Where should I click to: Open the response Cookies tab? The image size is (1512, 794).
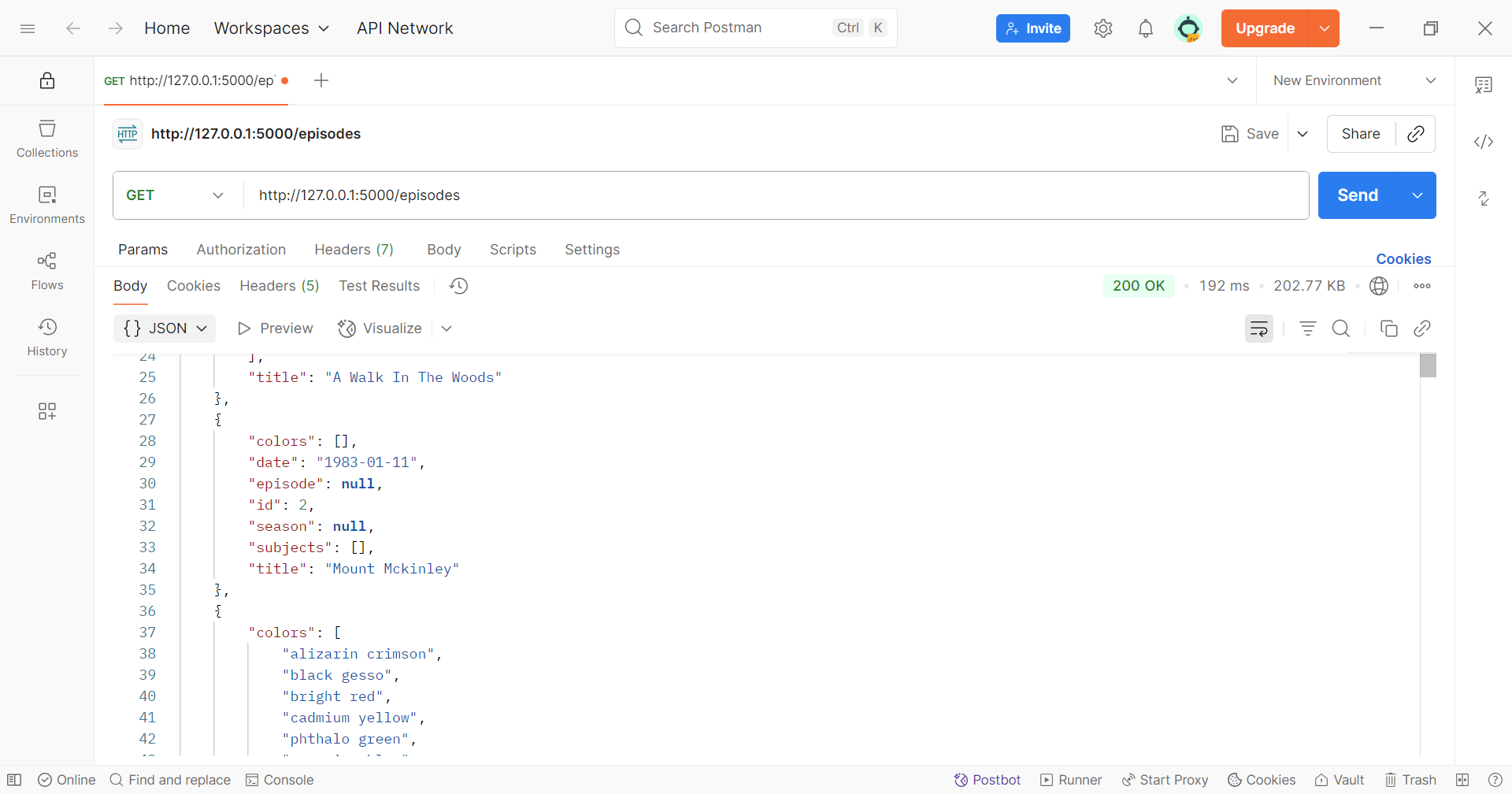pyautogui.click(x=194, y=286)
